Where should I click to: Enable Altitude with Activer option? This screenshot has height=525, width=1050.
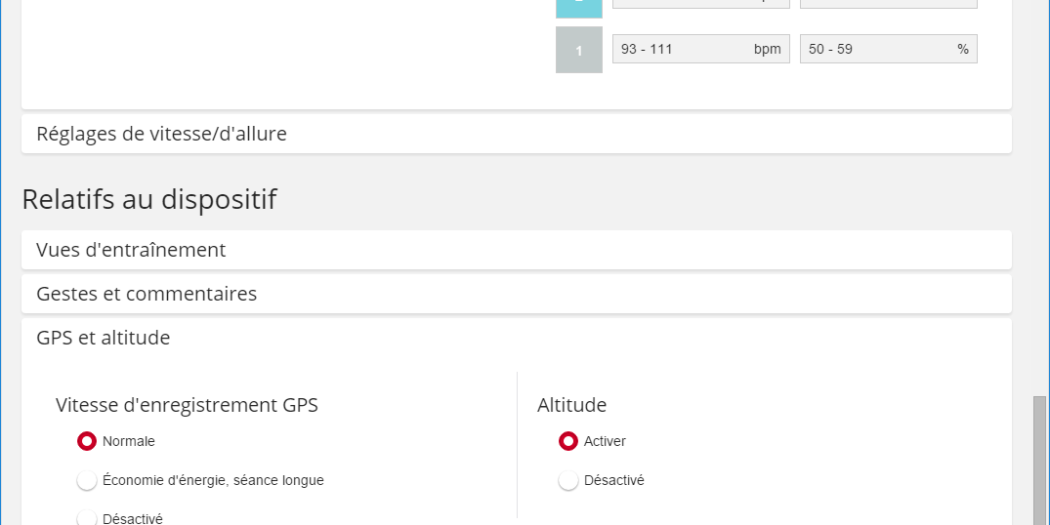pyautogui.click(x=568, y=441)
